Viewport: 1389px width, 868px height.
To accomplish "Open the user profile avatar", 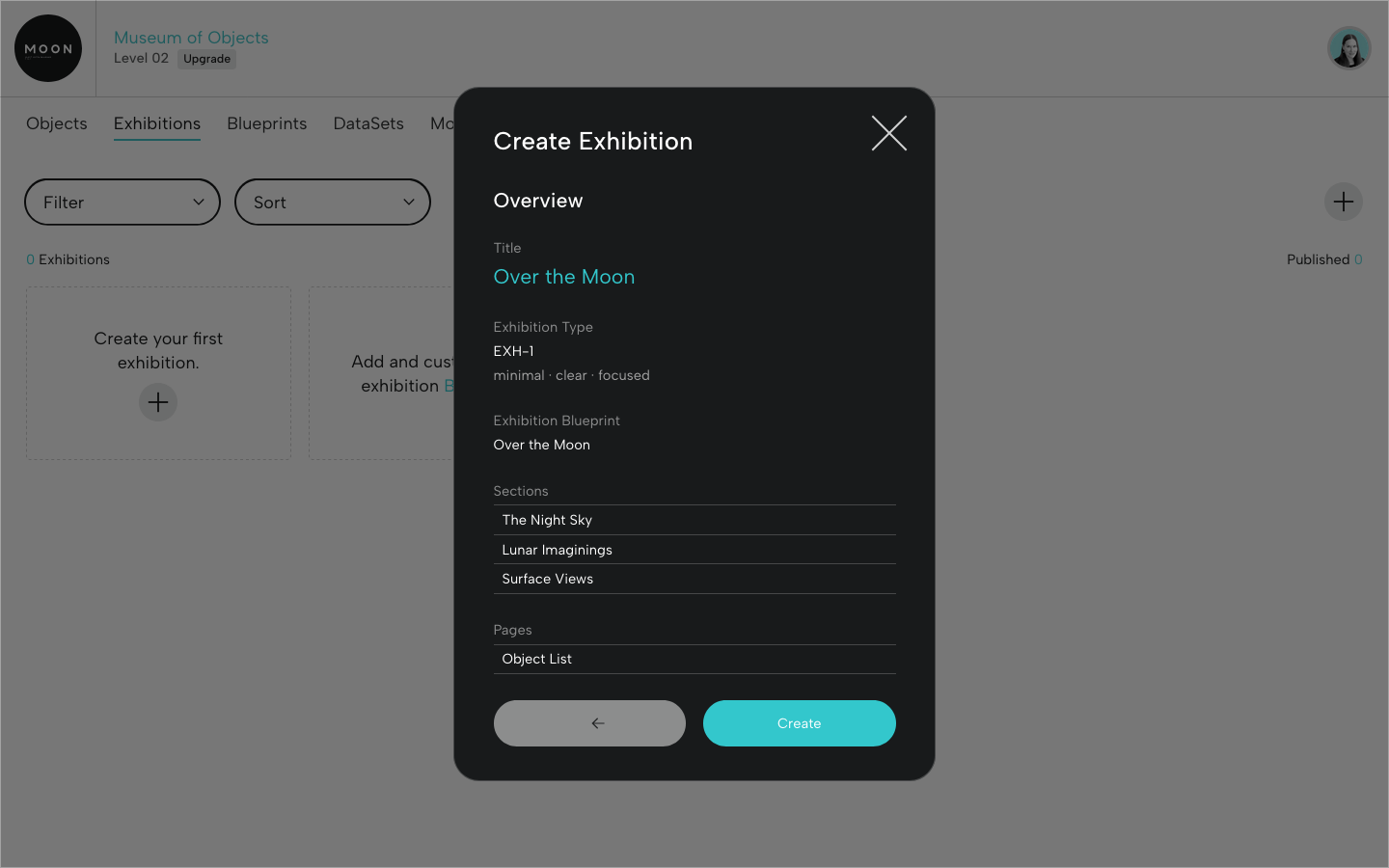I will tap(1348, 48).
